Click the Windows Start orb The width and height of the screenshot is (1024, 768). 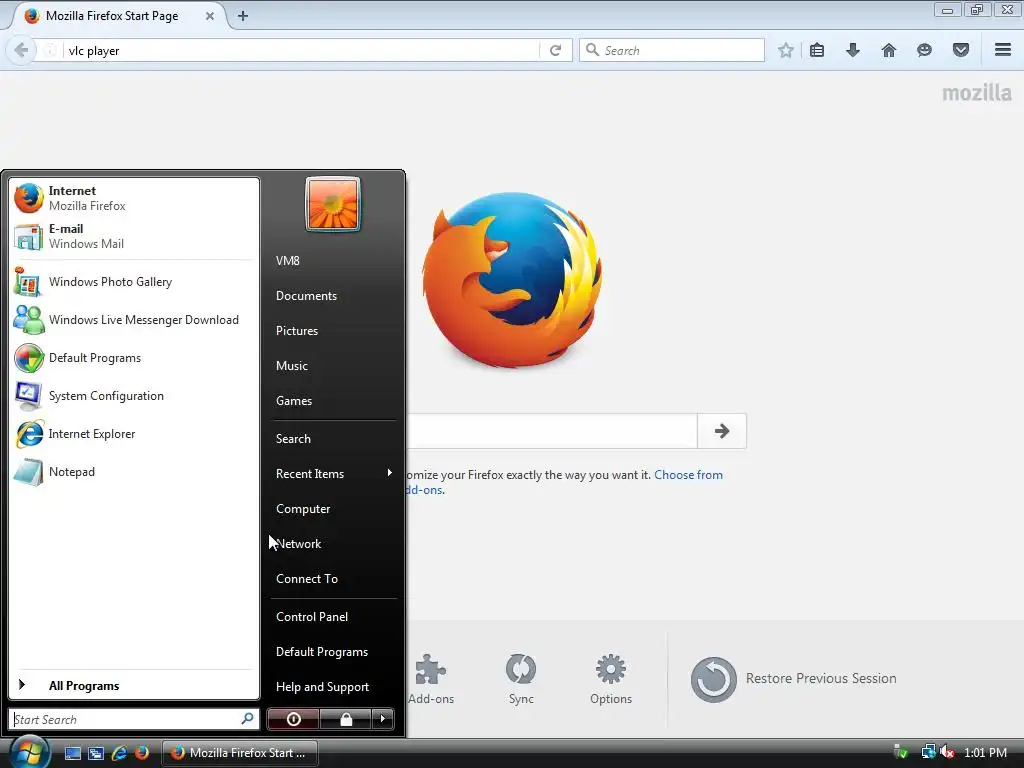pos(30,751)
